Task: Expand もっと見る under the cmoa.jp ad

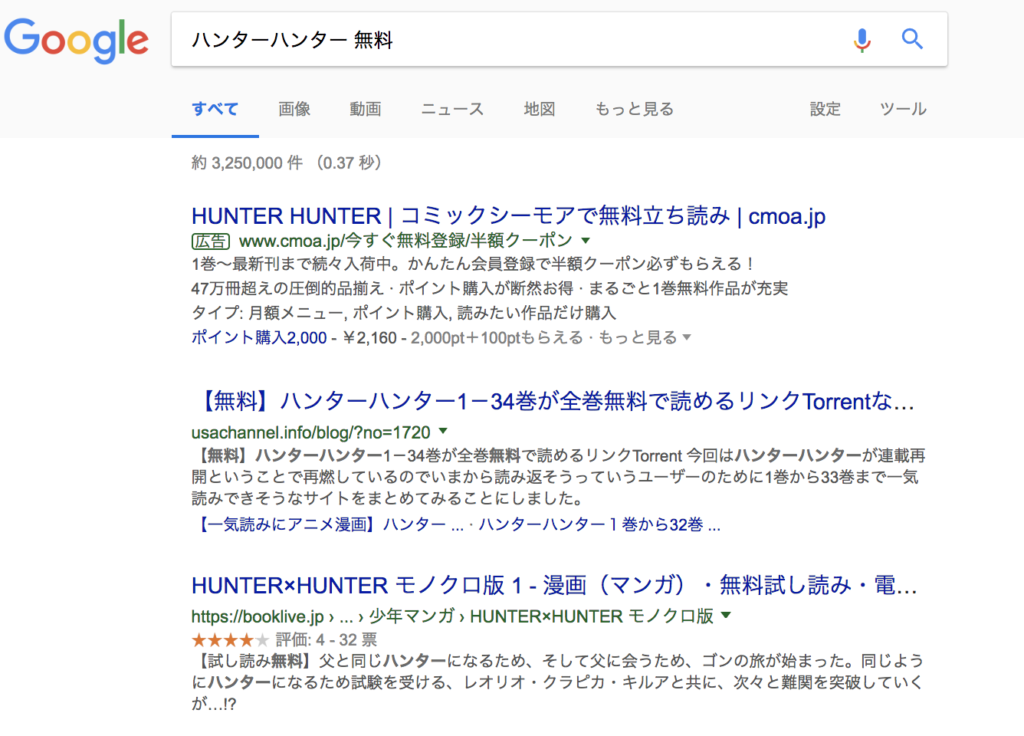Action: [644, 338]
